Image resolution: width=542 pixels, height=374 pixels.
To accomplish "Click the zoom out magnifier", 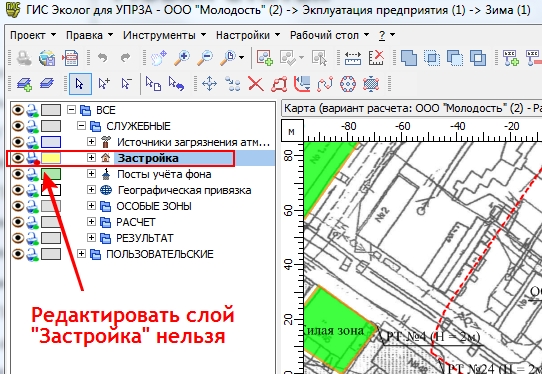I will tap(205, 58).
